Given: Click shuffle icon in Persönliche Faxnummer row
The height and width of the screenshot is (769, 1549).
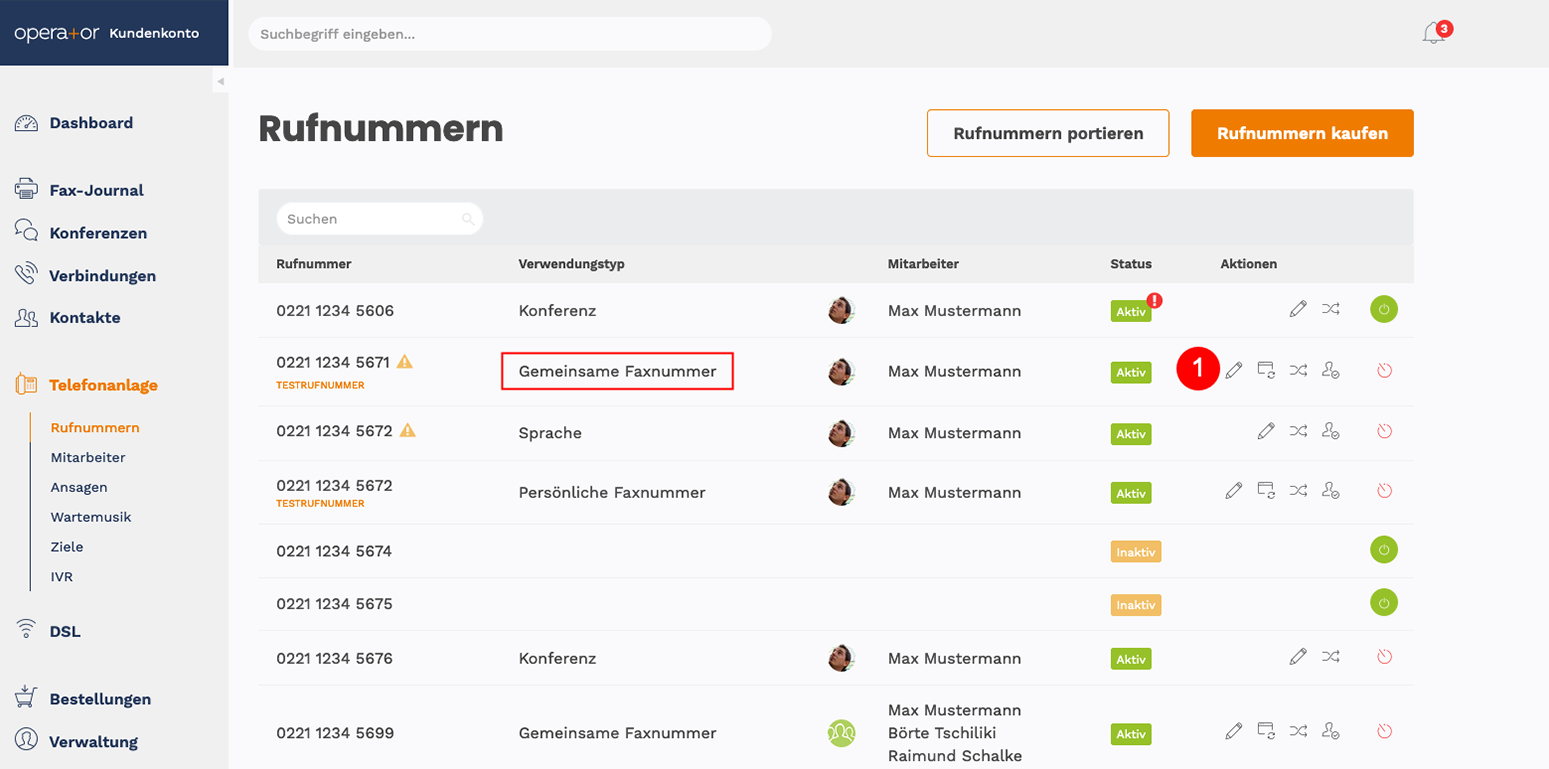Looking at the screenshot, I should coord(1298,490).
